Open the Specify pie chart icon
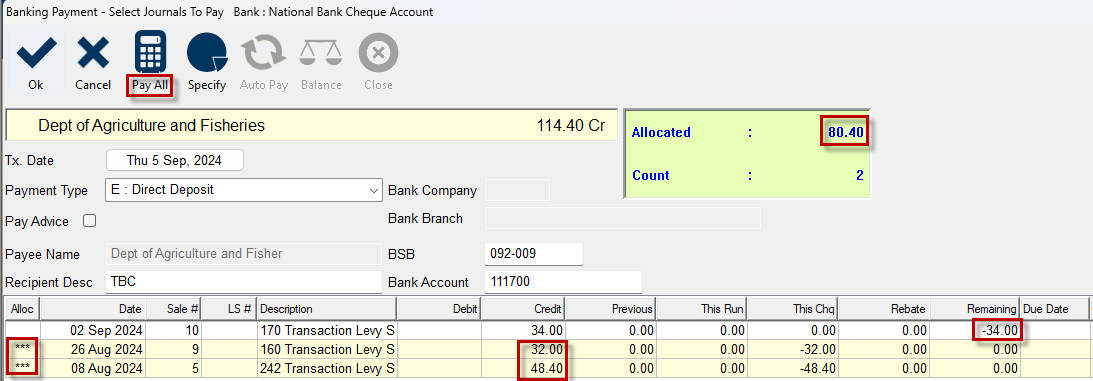Screen dimensions: 1093x381 click(207, 53)
